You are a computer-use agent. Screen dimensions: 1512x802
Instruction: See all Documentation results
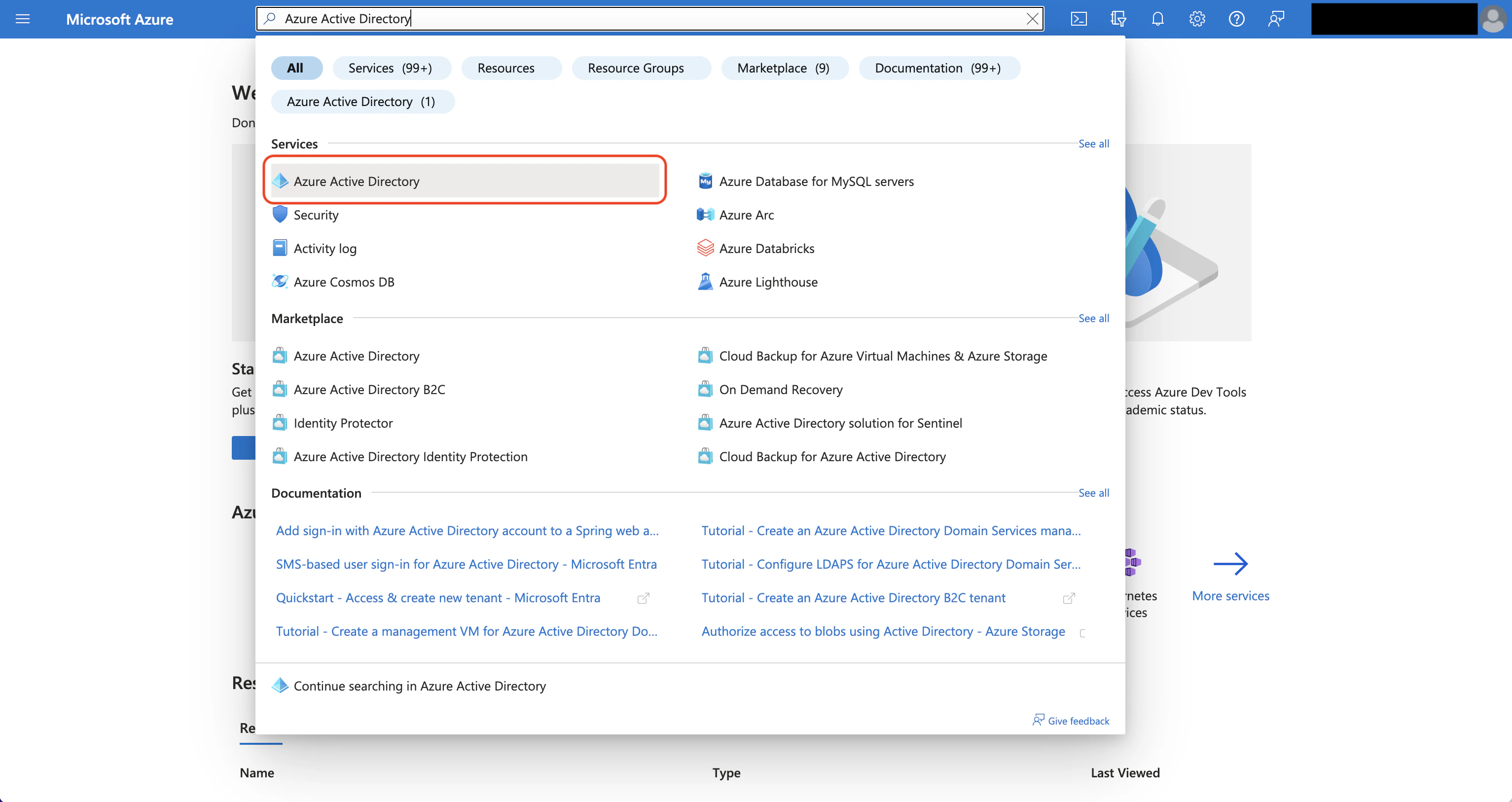tap(1093, 493)
